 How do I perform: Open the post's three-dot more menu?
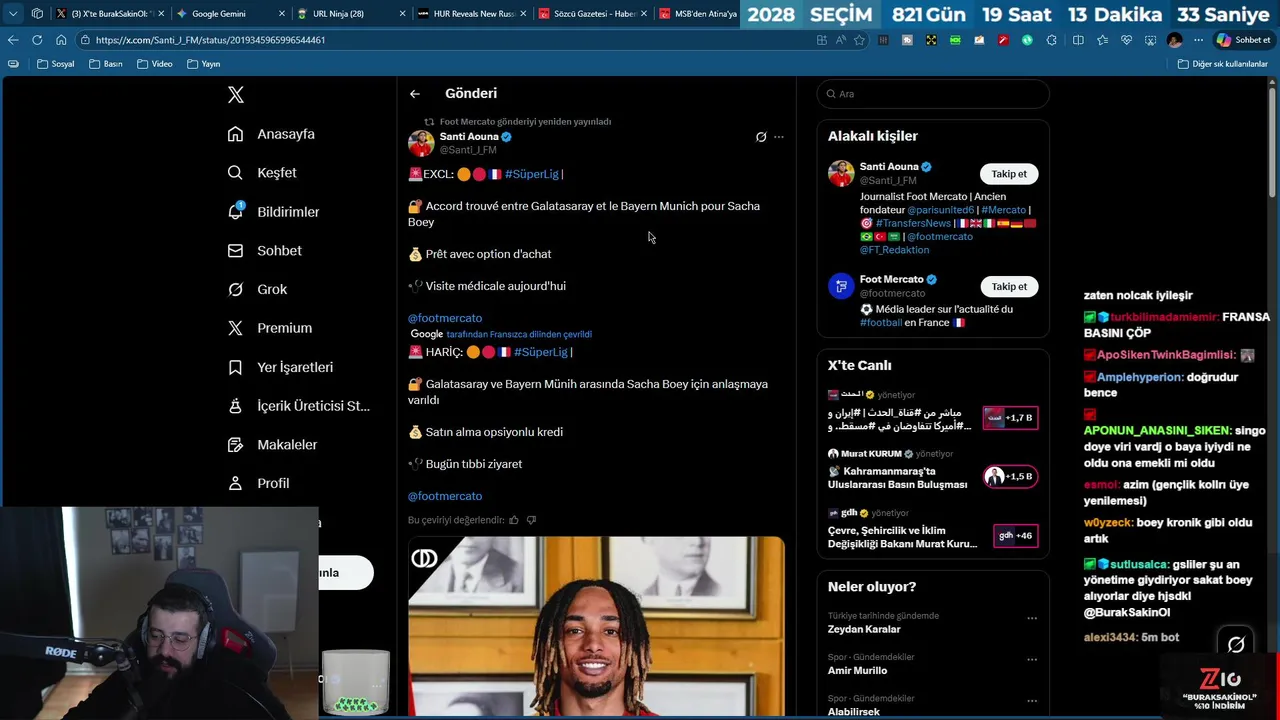click(779, 137)
